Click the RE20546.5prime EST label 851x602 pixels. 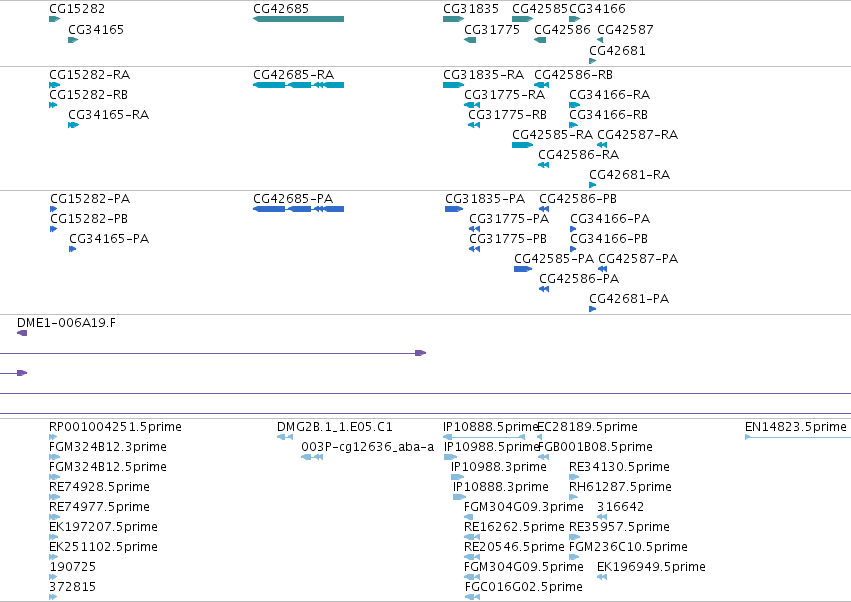click(x=514, y=548)
